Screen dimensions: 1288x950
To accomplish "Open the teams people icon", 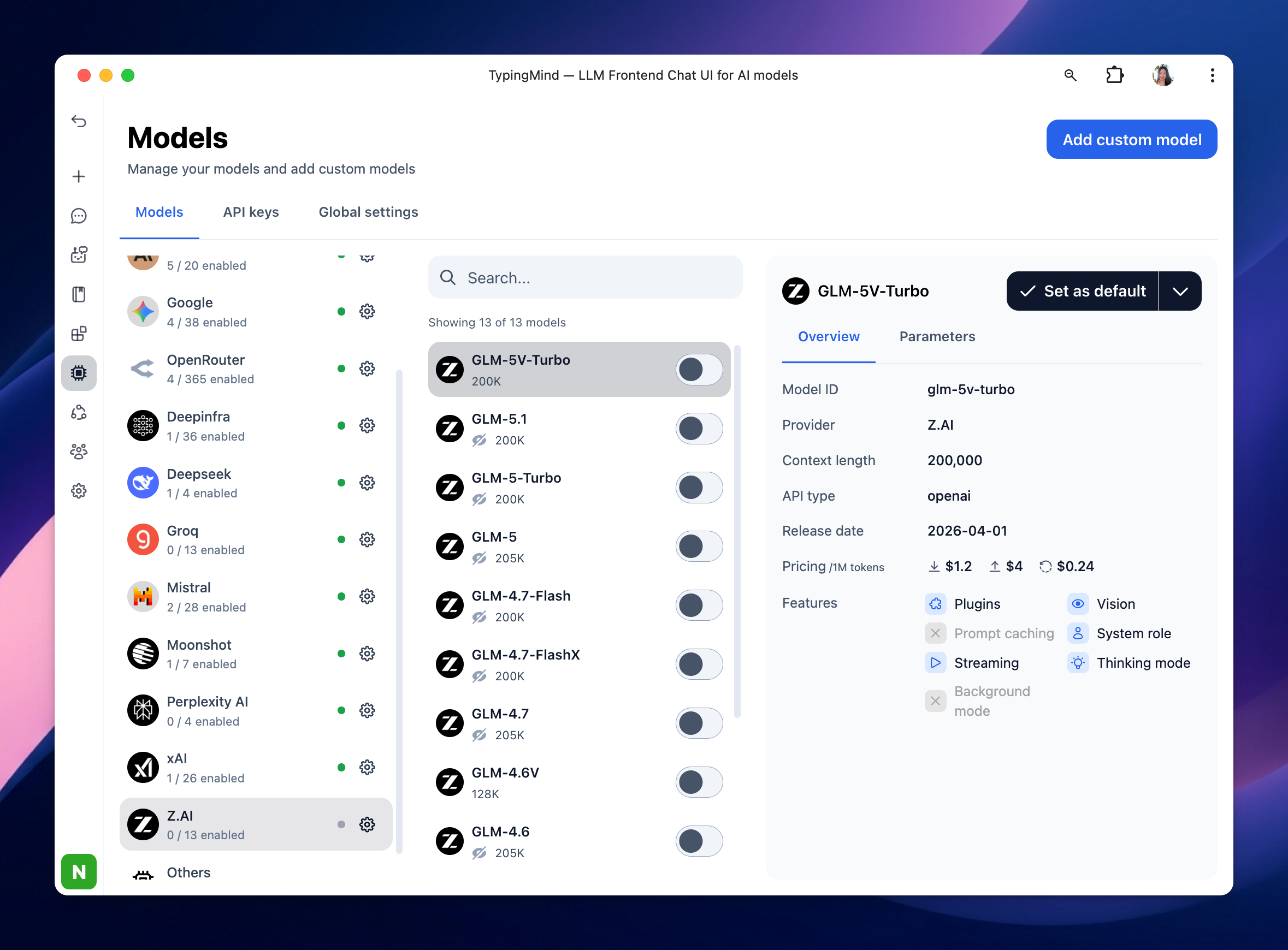I will pos(79,452).
